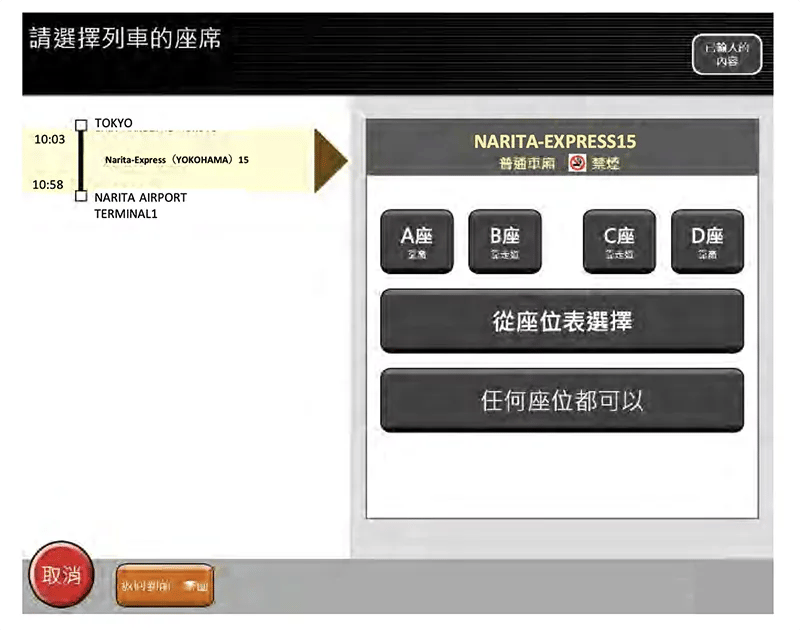Click the 普通車廂 car class label
The height and width of the screenshot is (631, 800).
click(527, 163)
